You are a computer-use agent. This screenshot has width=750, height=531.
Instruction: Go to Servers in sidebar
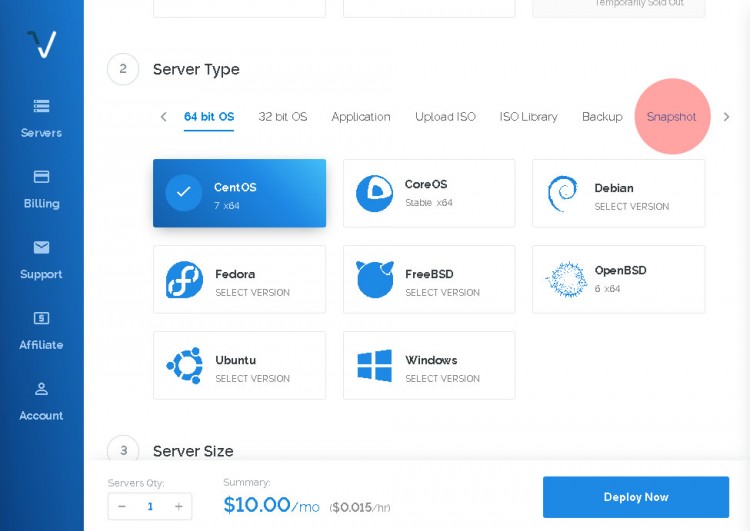pos(41,133)
